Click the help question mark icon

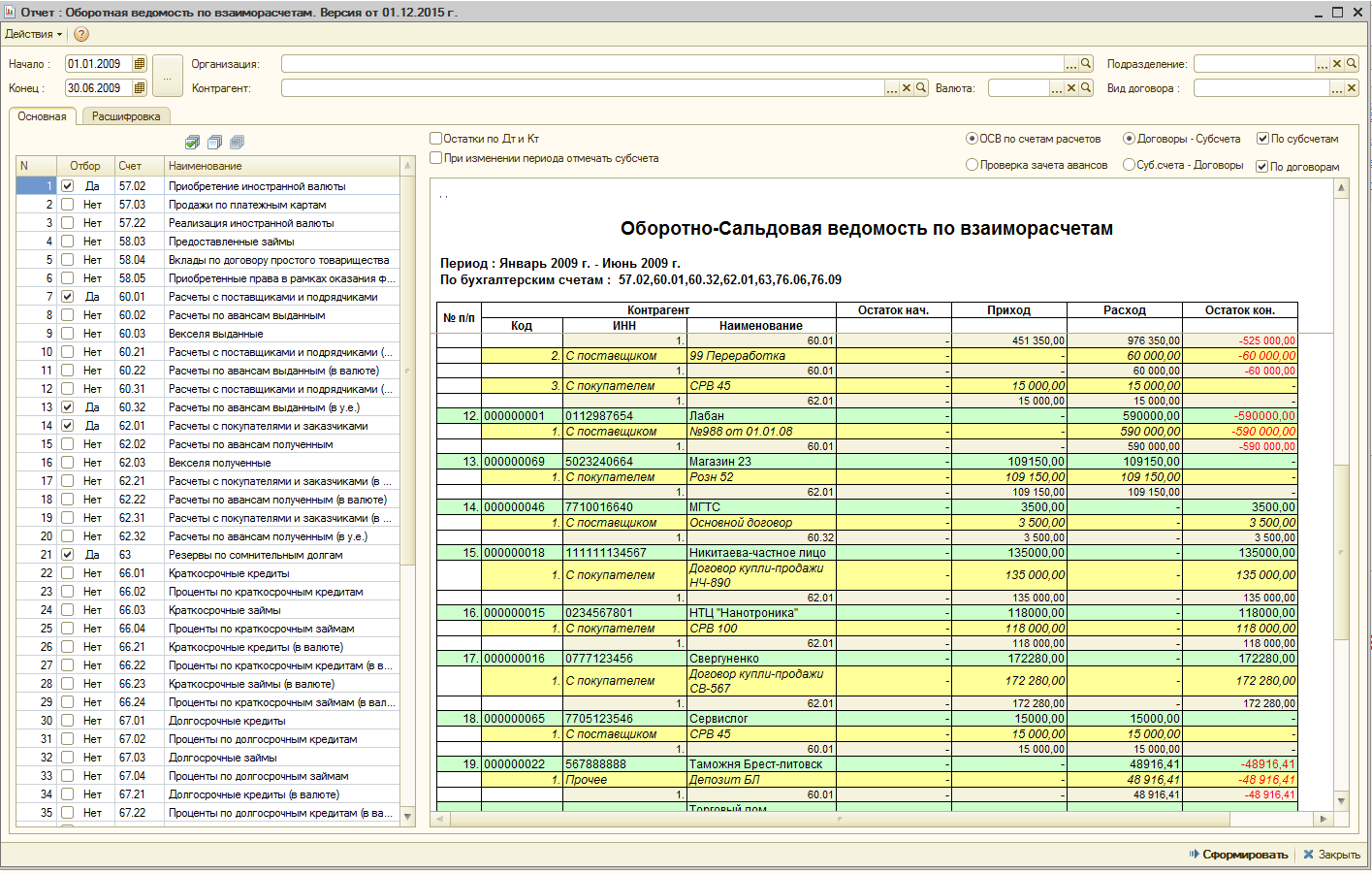pyautogui.click(x=81, y=34)
